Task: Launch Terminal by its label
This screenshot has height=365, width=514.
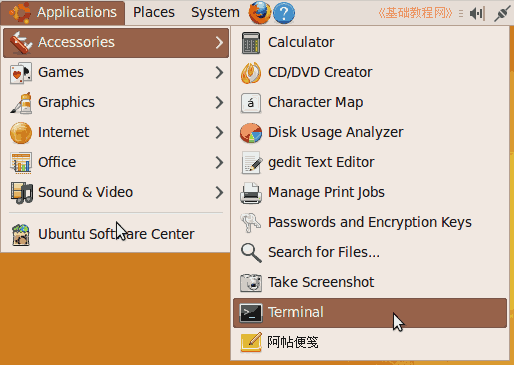Action: tap(296, 312)
